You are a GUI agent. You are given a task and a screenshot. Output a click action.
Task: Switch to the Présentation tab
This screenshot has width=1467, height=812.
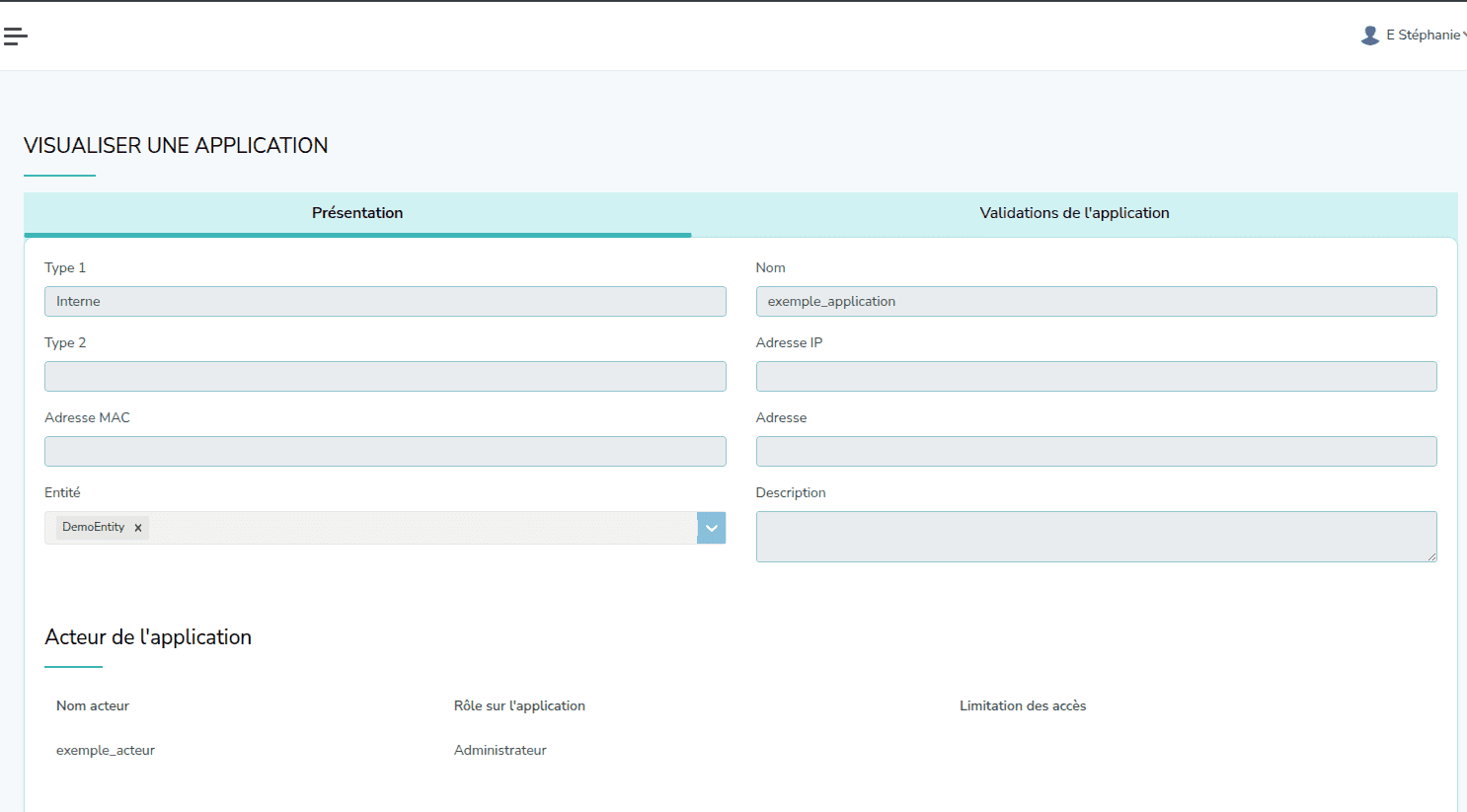(357, 213)
